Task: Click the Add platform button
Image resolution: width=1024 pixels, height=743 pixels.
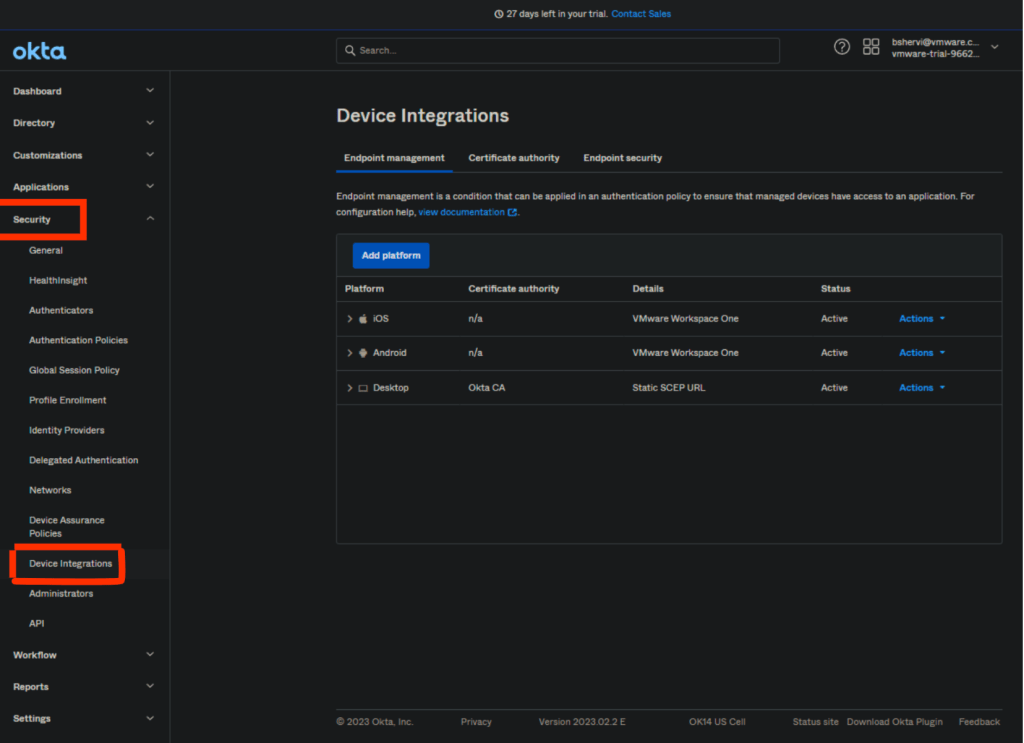Action: coord(391,256)
